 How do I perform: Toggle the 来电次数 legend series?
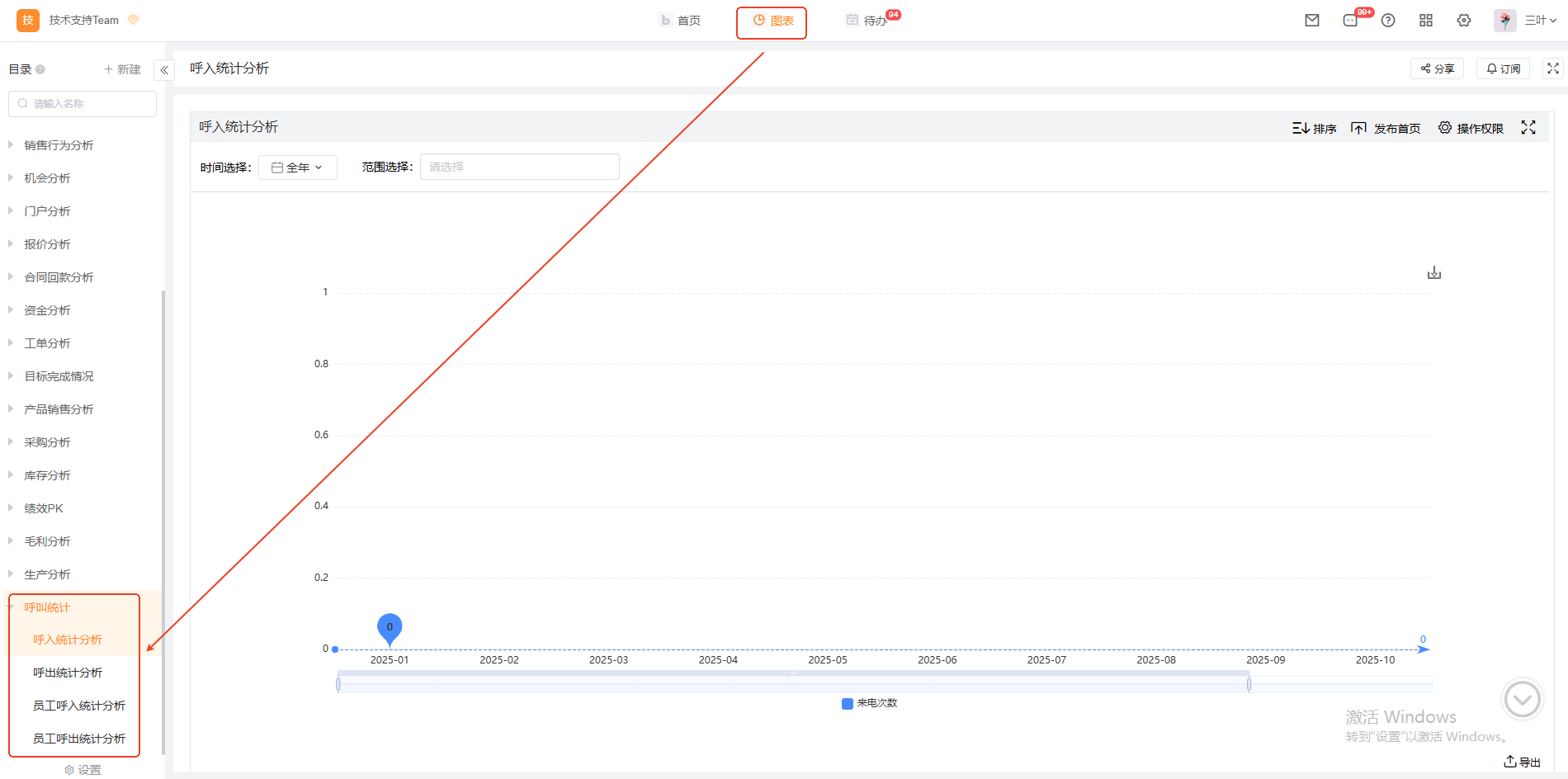(x=869, y=703)
